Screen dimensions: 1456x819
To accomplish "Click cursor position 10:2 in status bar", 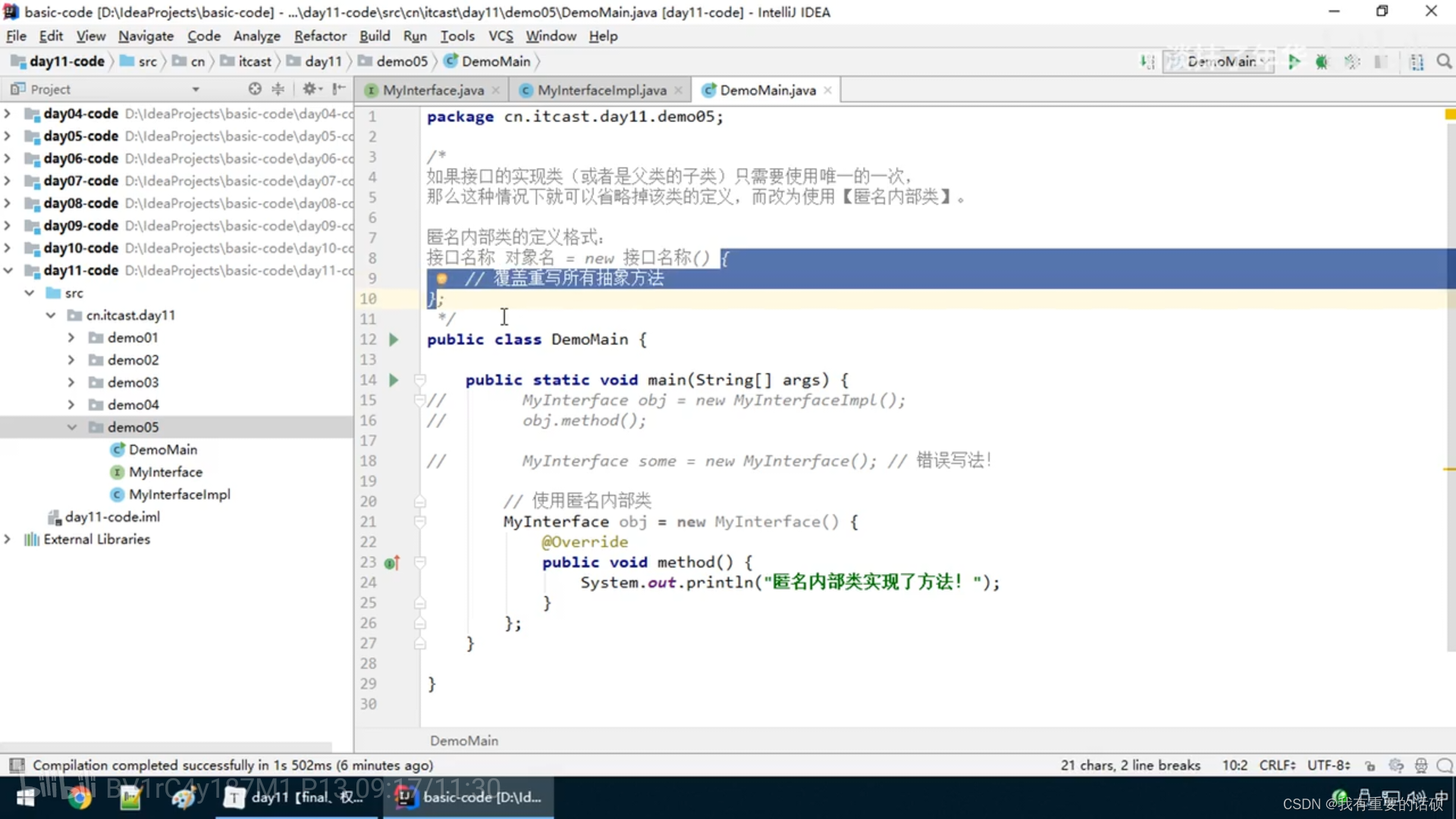I will 1235,765.
